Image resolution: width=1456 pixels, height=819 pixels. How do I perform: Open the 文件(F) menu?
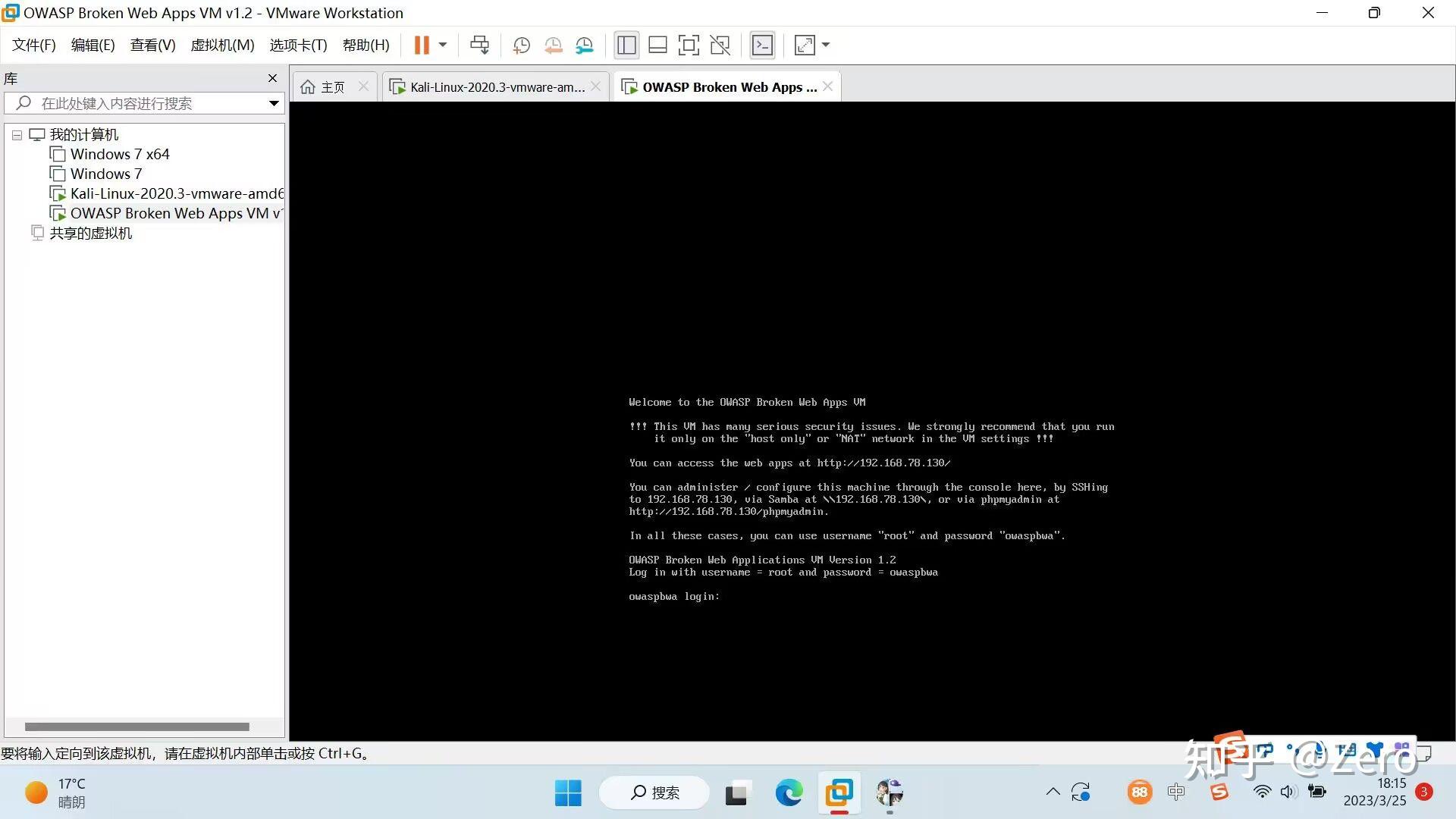[x=33, y=45]
